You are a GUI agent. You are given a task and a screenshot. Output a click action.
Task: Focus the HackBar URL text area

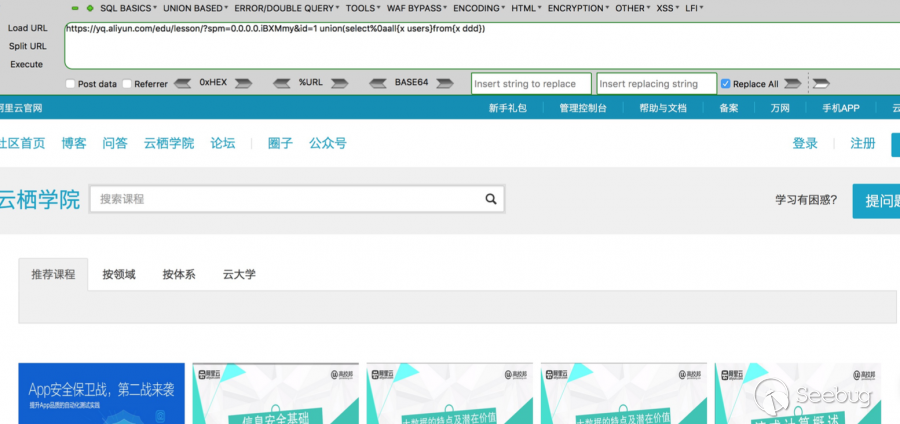click(482, 46)
